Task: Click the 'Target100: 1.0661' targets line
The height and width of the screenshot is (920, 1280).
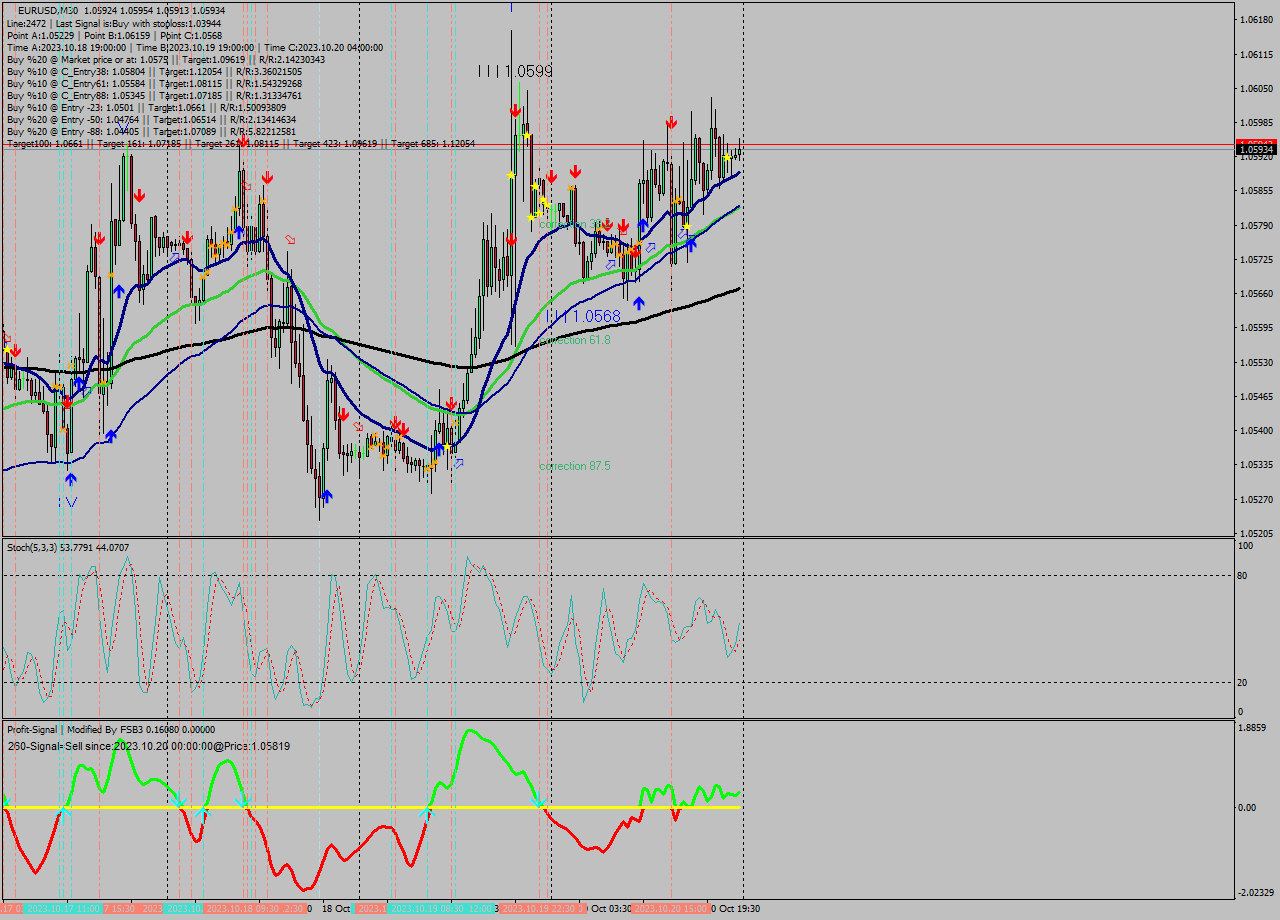Action: pos(240,144)
